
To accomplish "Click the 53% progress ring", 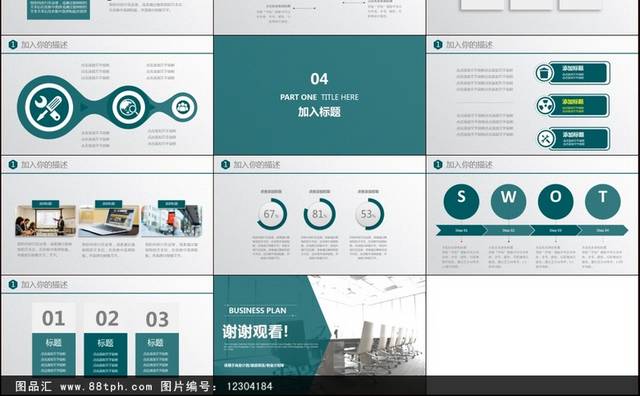I will [x=369, y=214].
